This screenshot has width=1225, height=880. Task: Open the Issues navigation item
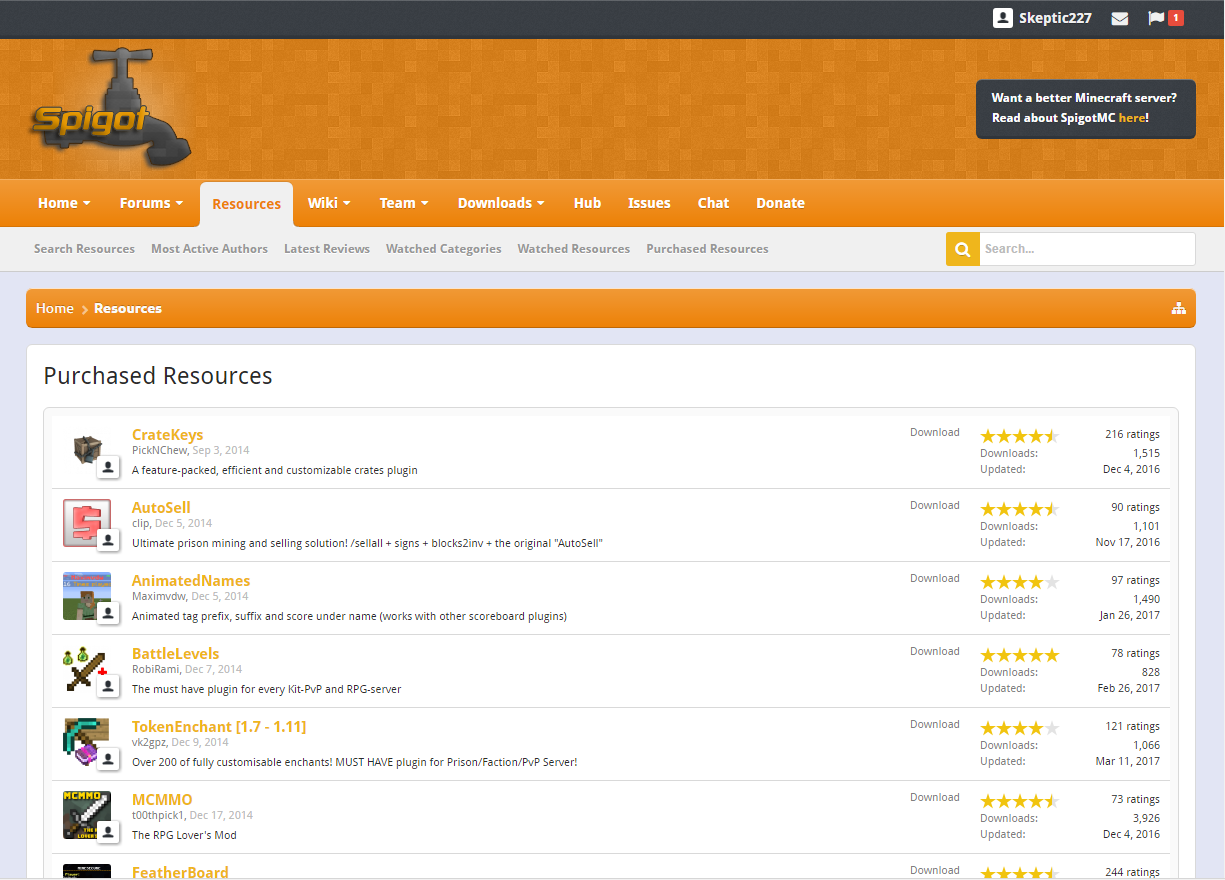649,203
